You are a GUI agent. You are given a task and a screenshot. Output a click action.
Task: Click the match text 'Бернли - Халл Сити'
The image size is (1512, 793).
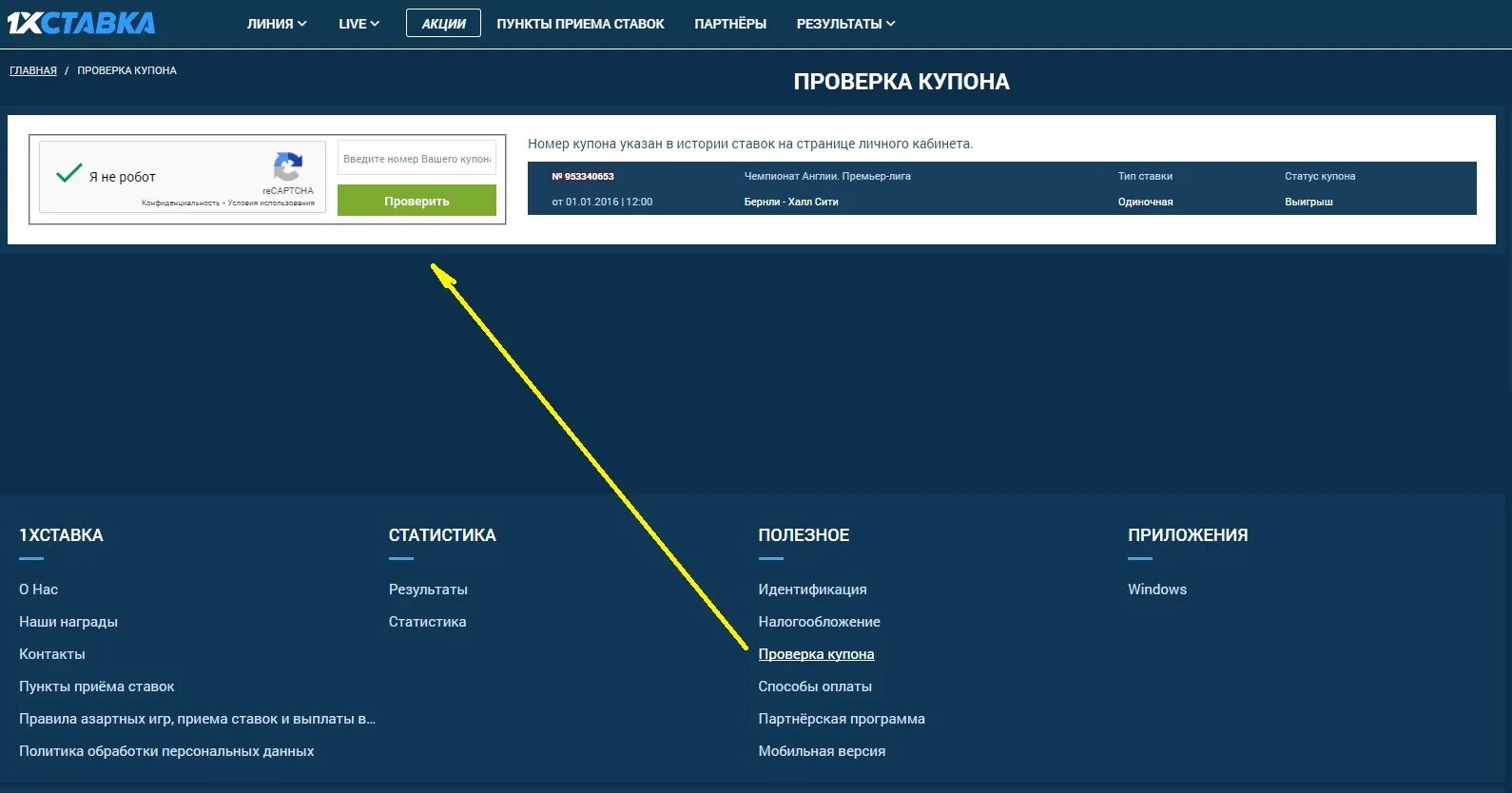point(791,202)
